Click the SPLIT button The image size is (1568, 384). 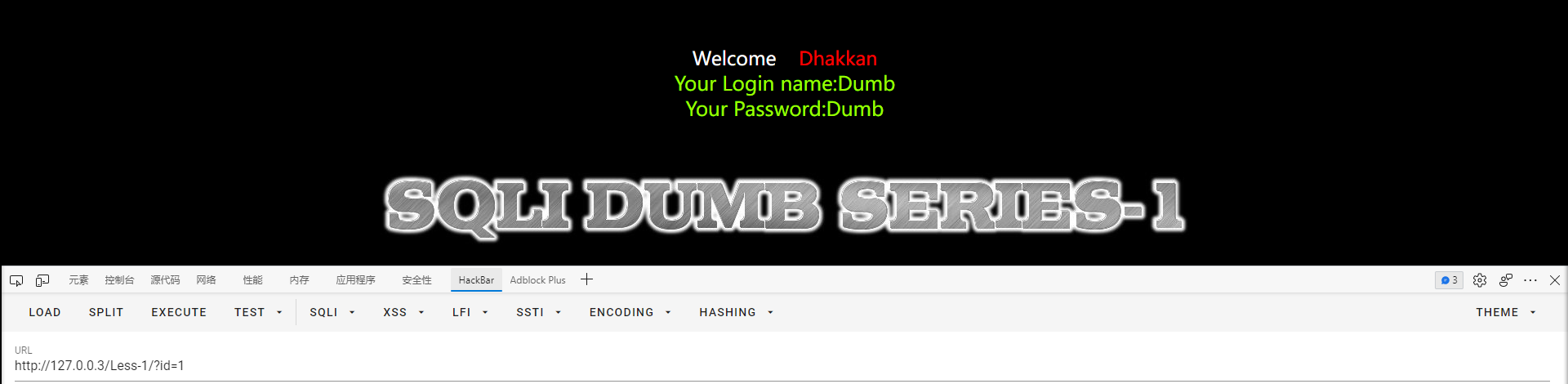[x=106, y=312]
